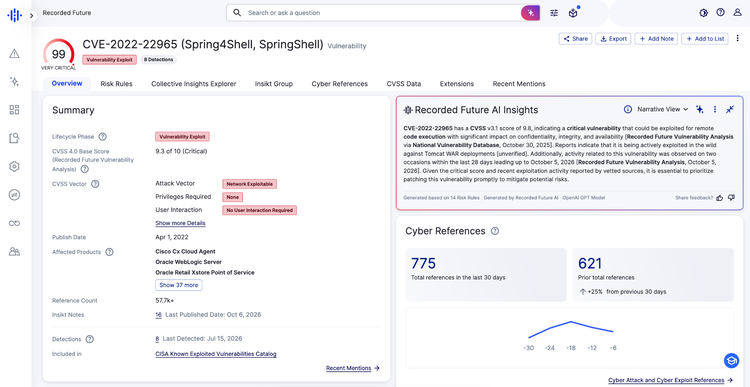Screen dimensions: 750x387
Task: Click the 621 prior total references card
Action: [653, 275]
